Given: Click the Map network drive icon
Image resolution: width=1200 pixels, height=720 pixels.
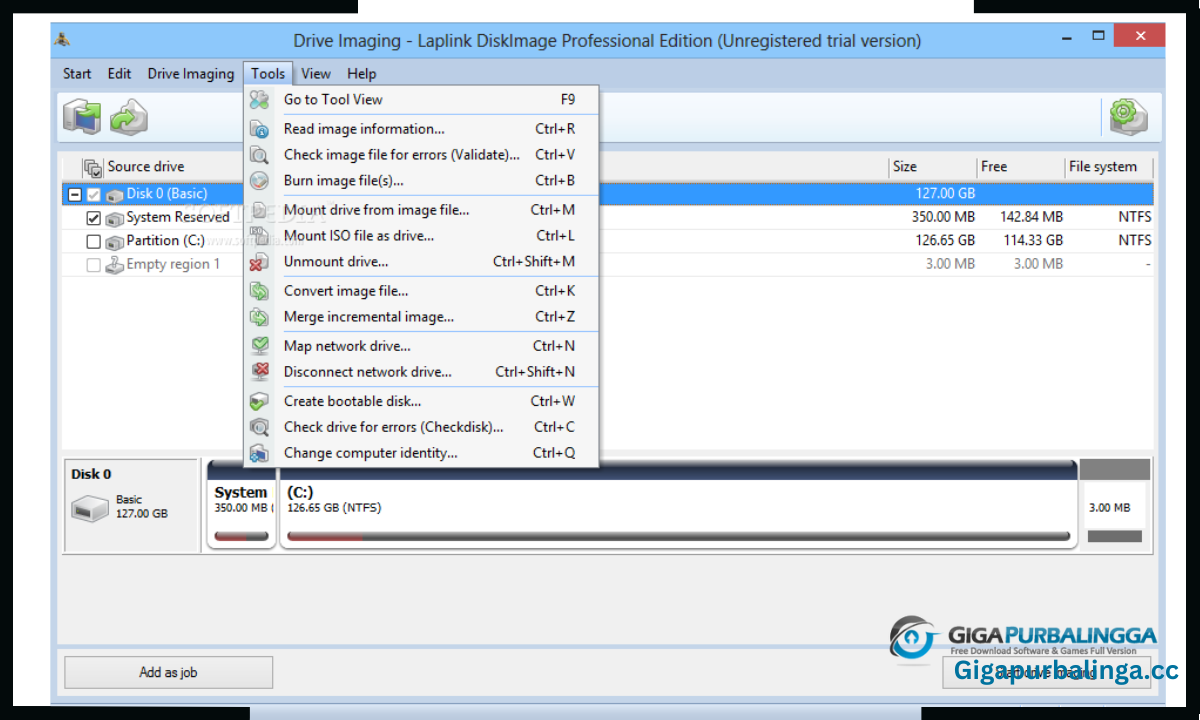Looking at the screenshot, I should [259, 346].
